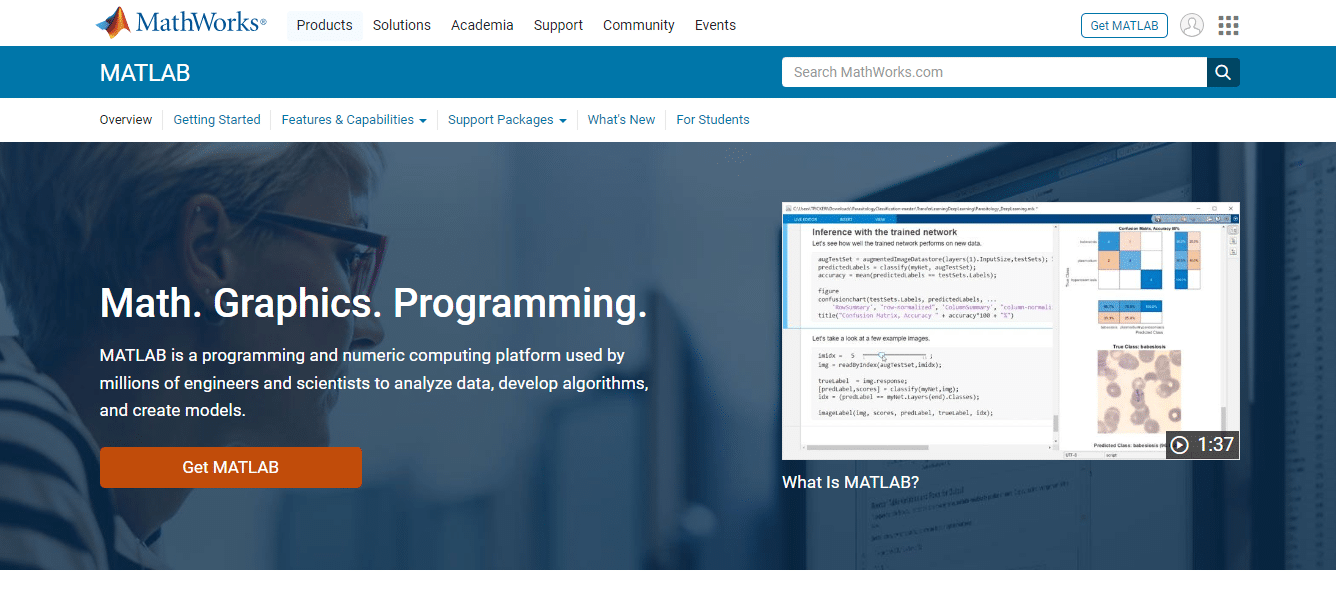Open the Solutions menu

pyautogui.click(x=401, y=25)
